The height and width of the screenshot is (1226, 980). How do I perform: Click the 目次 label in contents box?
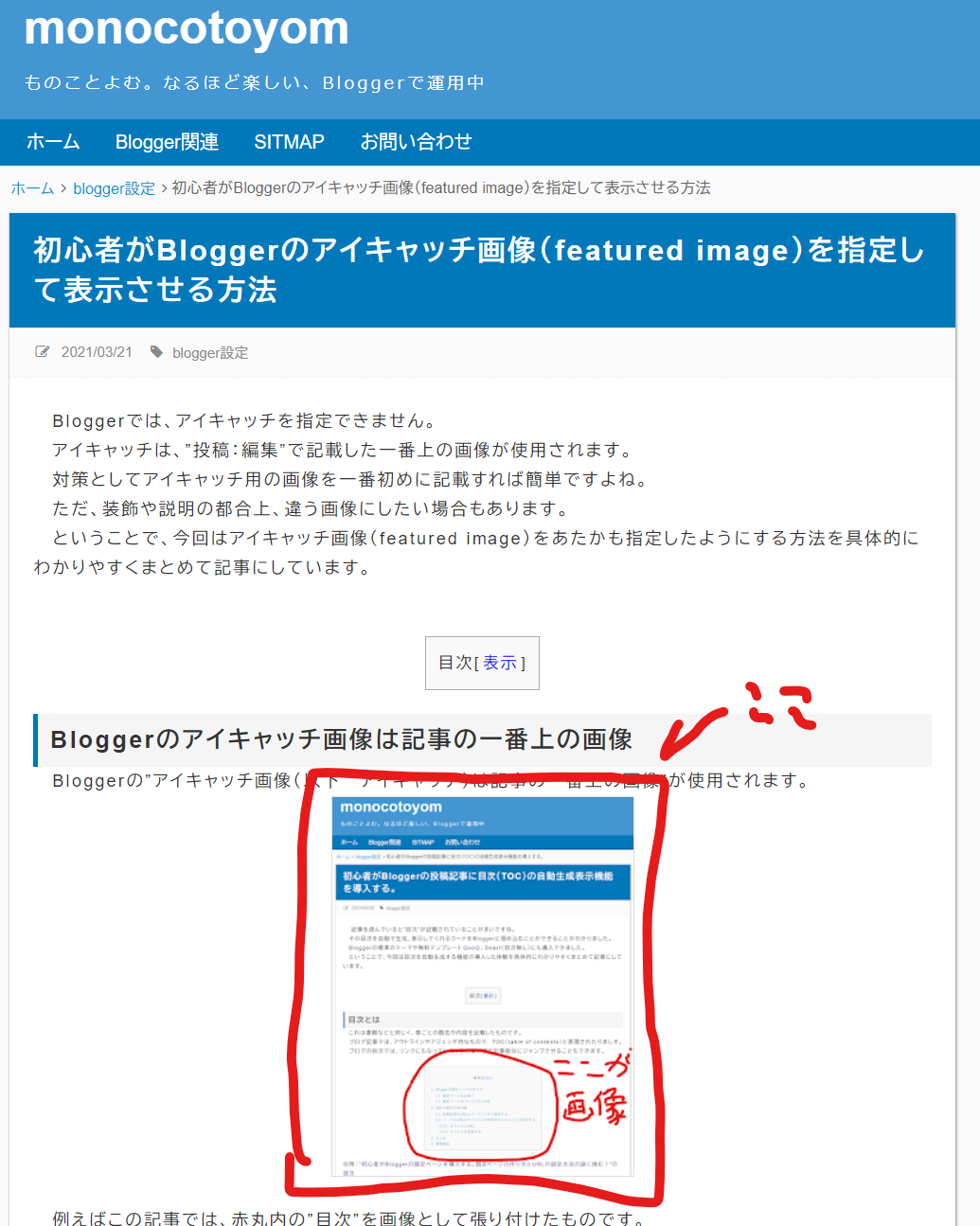point(454,663)
